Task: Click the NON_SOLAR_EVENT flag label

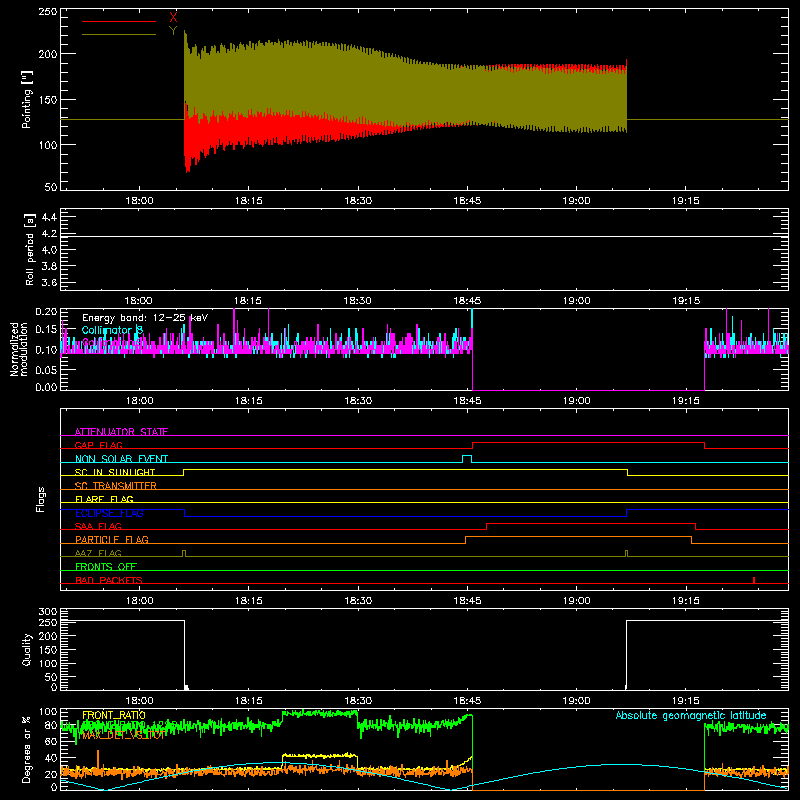Action: coord(121,459)
